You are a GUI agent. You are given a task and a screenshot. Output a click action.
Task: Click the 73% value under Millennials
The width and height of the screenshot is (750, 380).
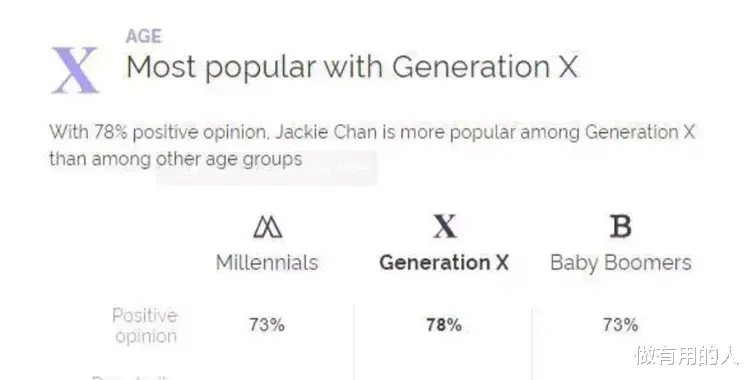tap(267, 325)
